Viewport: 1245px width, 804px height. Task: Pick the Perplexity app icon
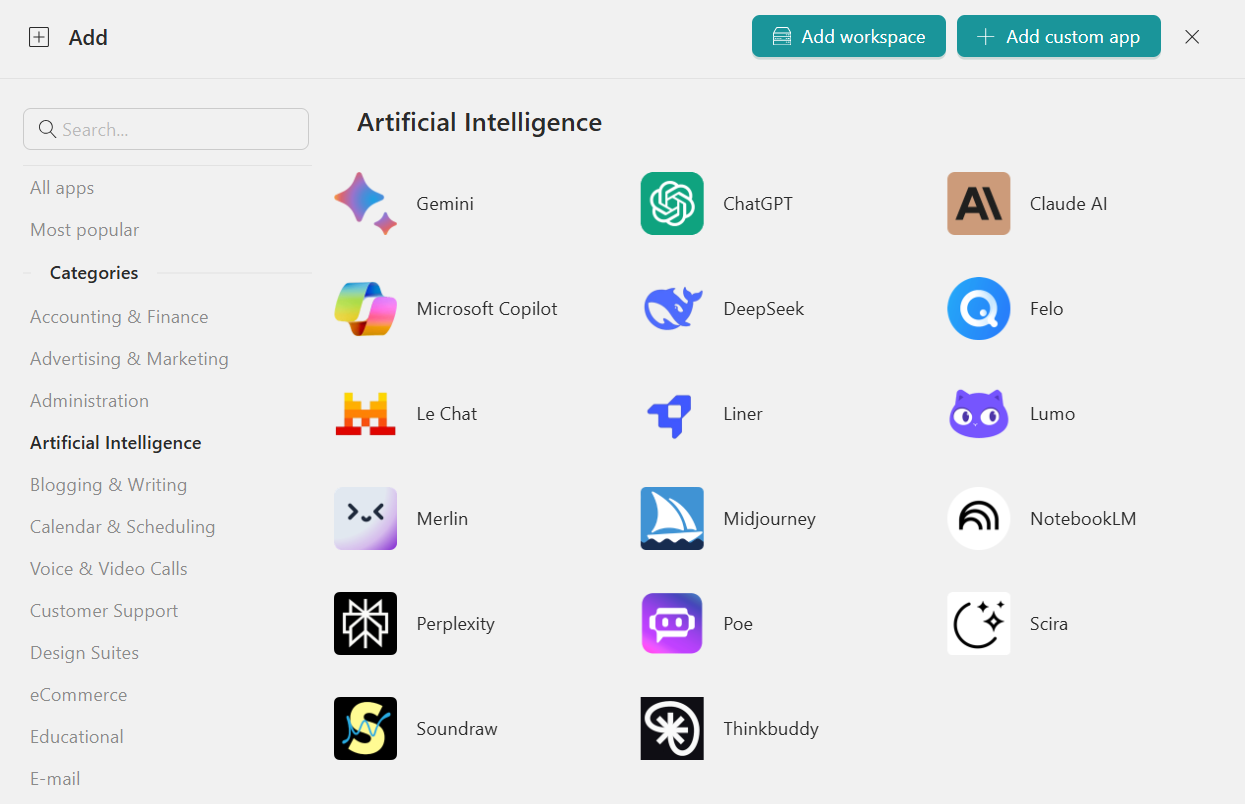(365, 624)
